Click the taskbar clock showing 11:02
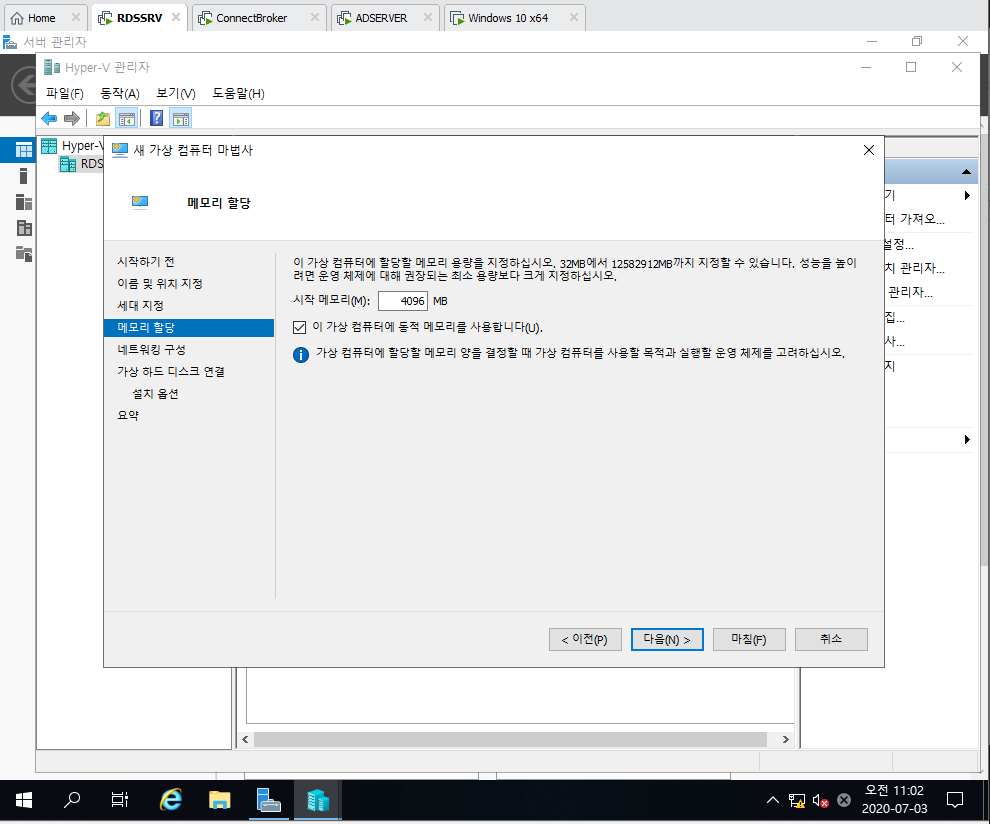Screen dimensions: 990x824 894,799
